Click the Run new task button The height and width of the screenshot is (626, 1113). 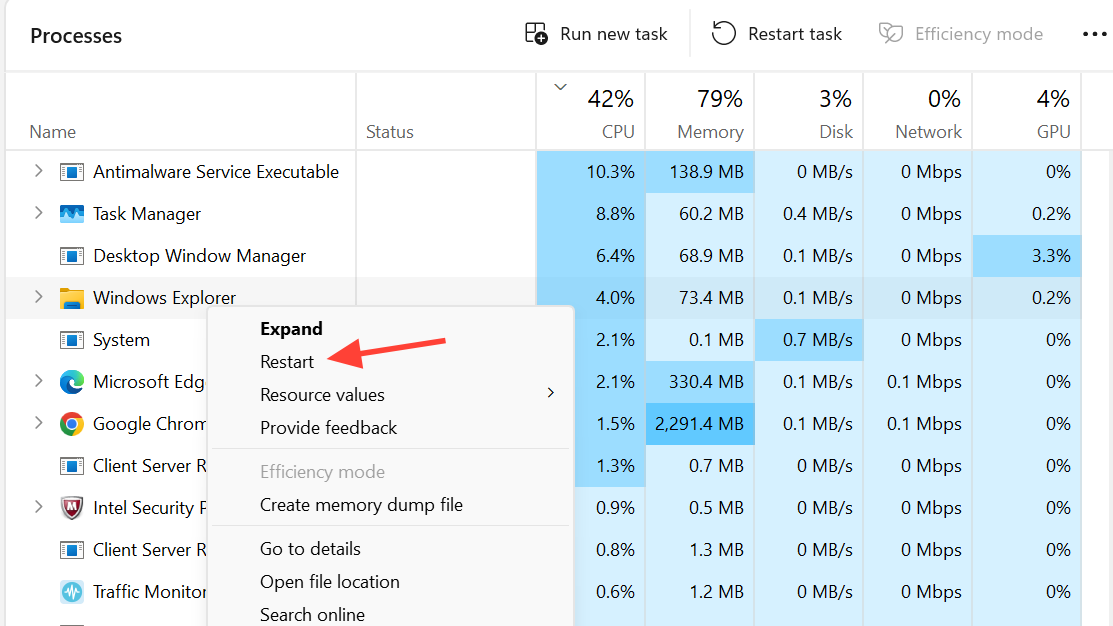point(596,33)
